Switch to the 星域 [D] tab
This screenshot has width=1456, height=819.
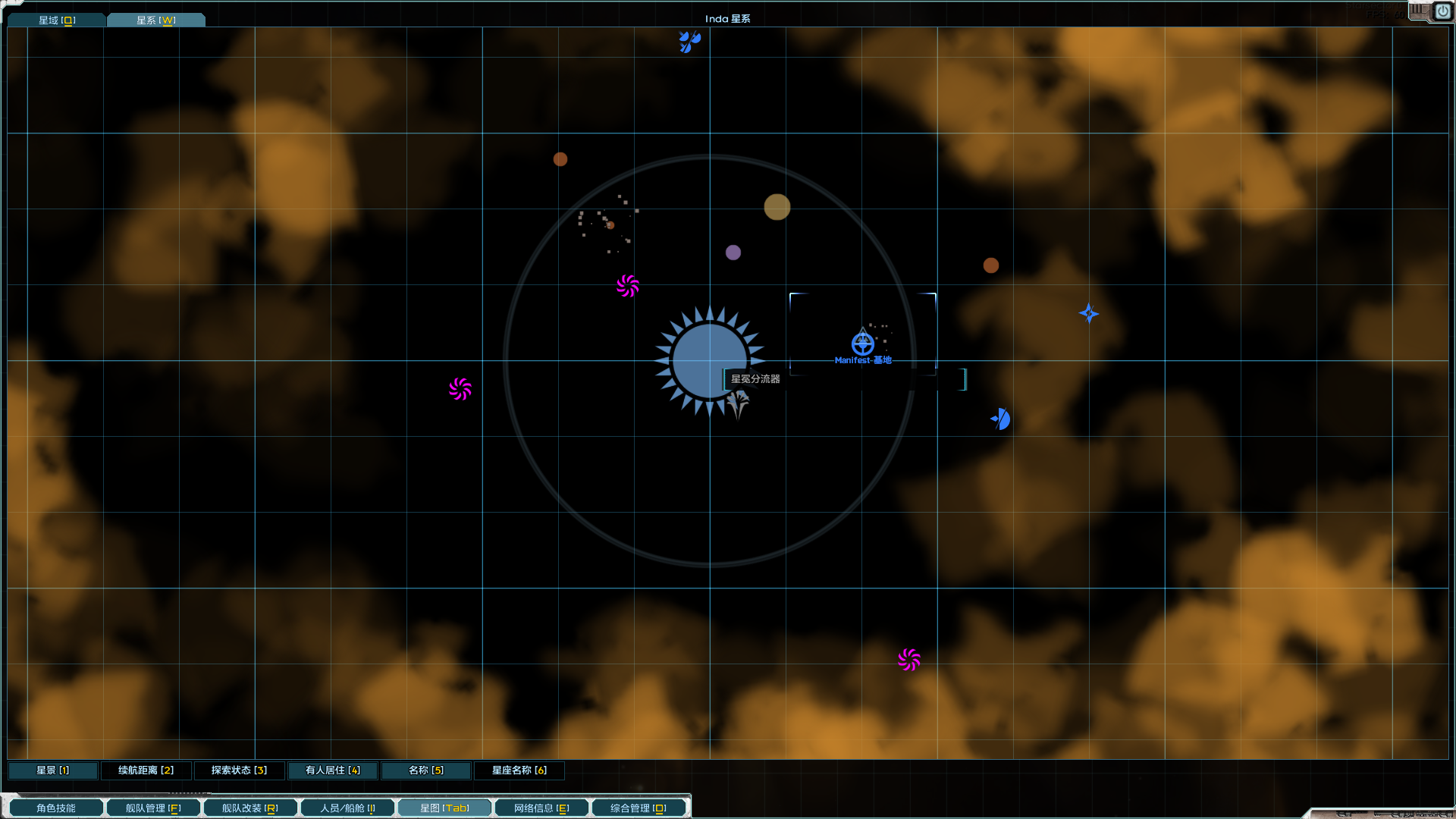pyautogui.click(x=56, y=20)
